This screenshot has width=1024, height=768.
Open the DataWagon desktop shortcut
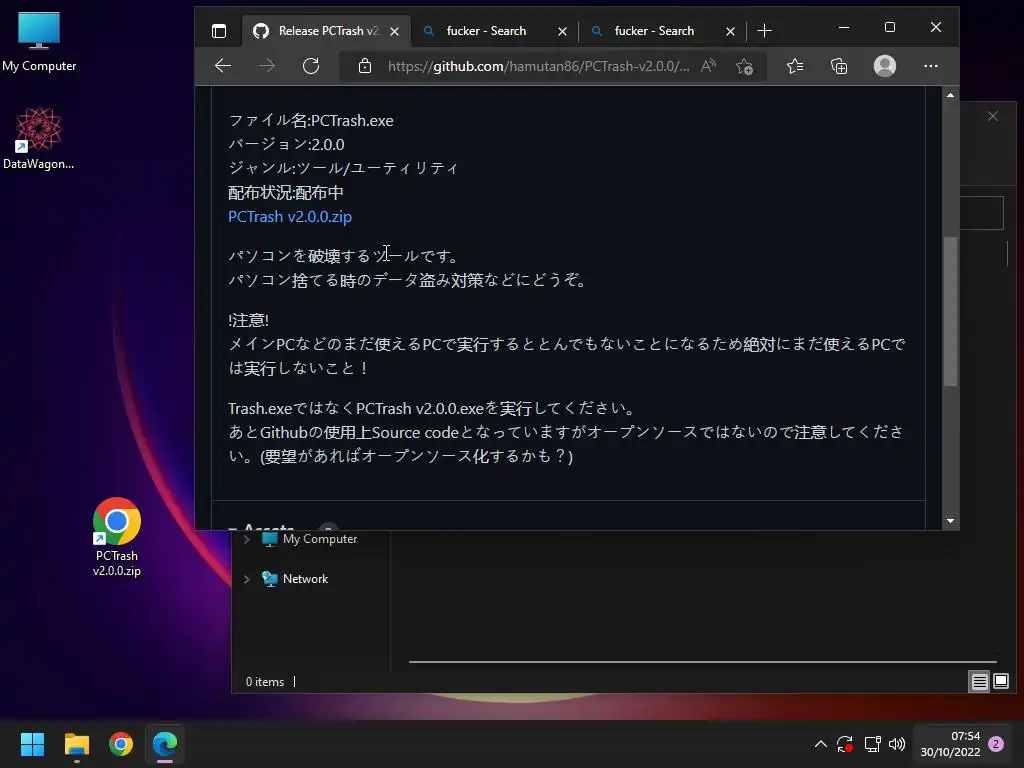tap(39, 138)
